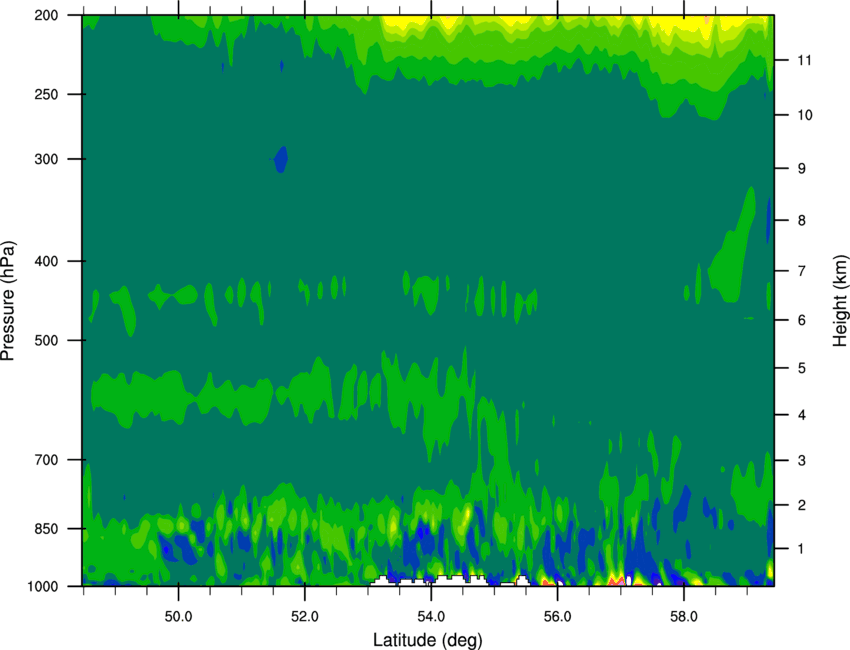This screenshot has height=650, width=850.
Task: Click the 'Latitude (deg)' axis title
Action: click(x=427, y=640)
